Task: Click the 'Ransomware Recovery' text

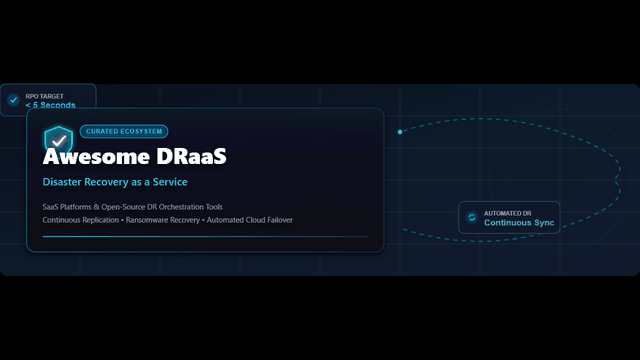Action: 163,220
